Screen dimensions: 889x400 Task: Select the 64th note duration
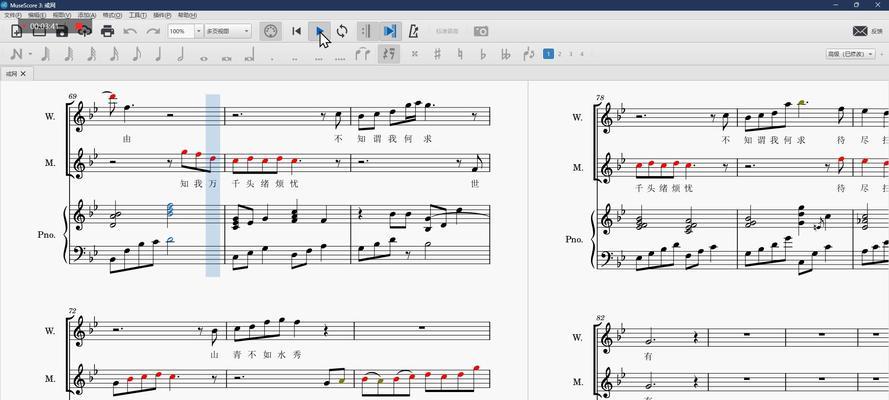pos(69,54)
